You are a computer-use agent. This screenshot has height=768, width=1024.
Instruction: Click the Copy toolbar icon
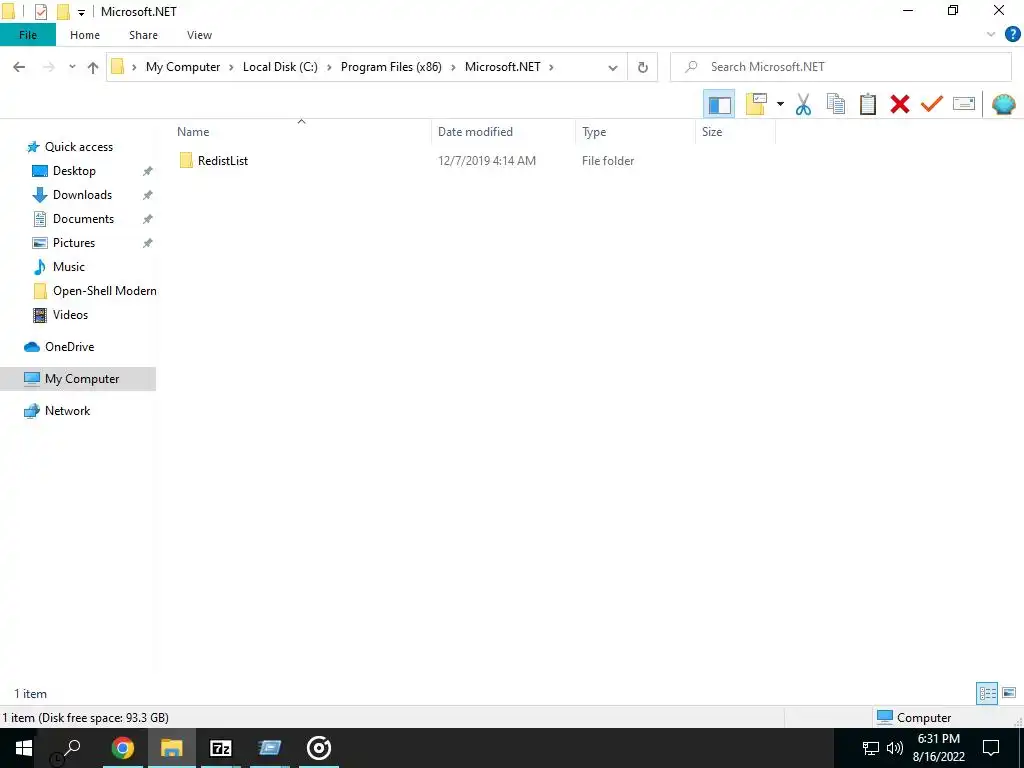[x=835, y=104]
